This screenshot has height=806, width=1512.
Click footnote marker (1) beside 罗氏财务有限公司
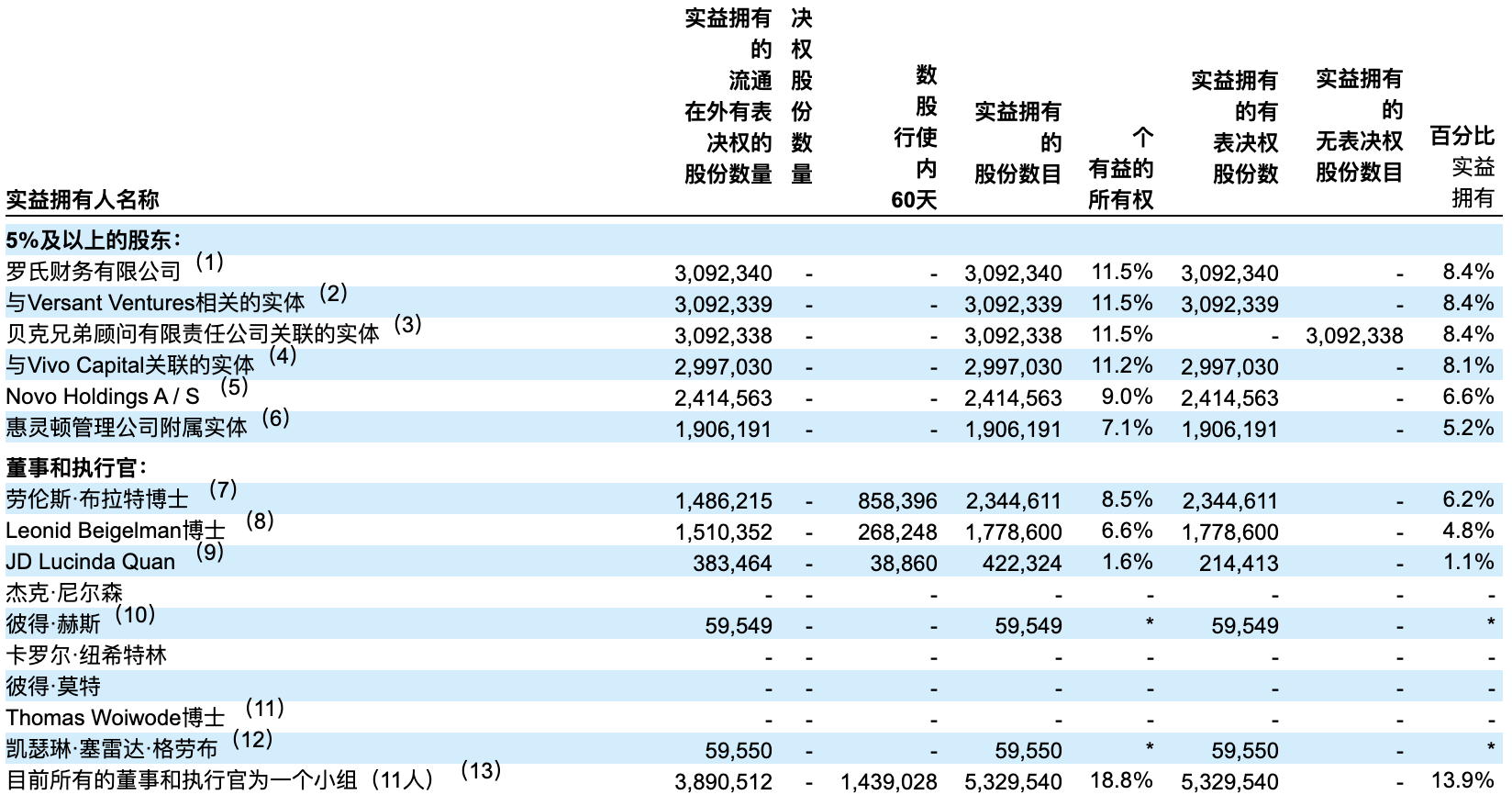210,263
